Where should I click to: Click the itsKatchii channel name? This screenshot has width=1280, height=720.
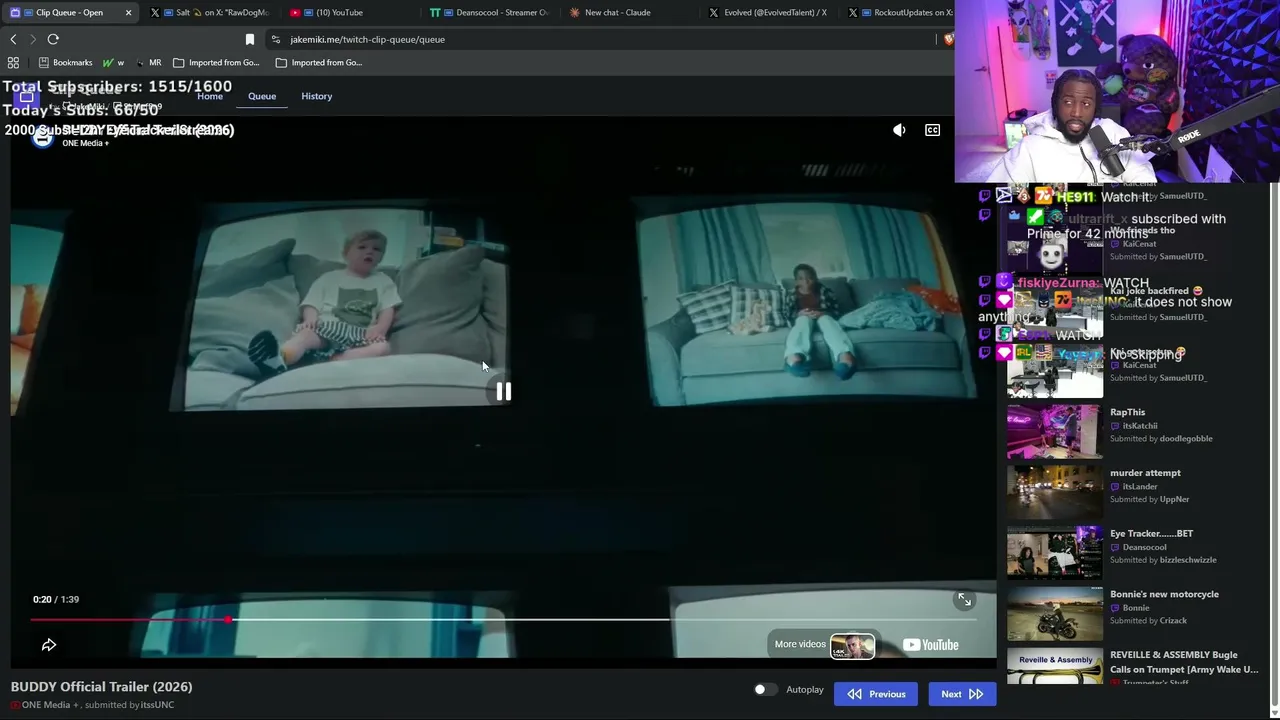tap(1140, 426)
